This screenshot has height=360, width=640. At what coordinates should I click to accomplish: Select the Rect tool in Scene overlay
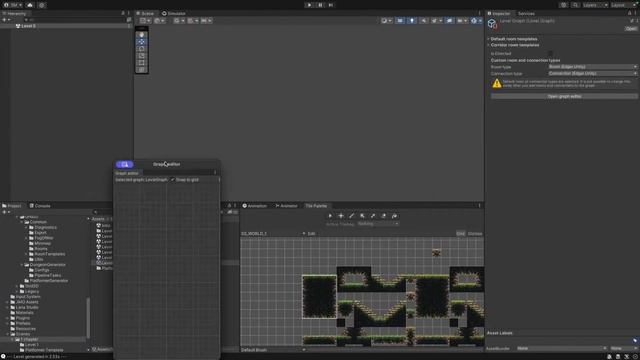click(142, 62)
